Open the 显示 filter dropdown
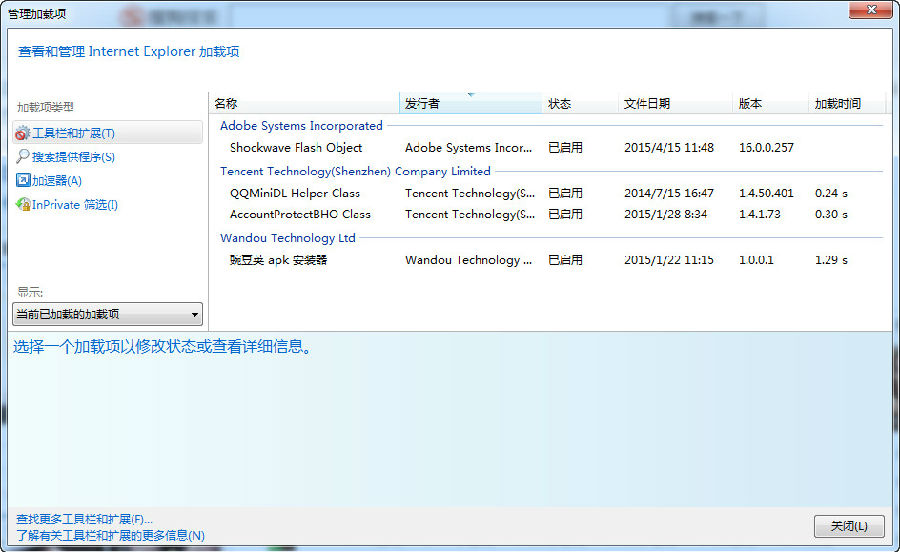 (x=107, y=314)
